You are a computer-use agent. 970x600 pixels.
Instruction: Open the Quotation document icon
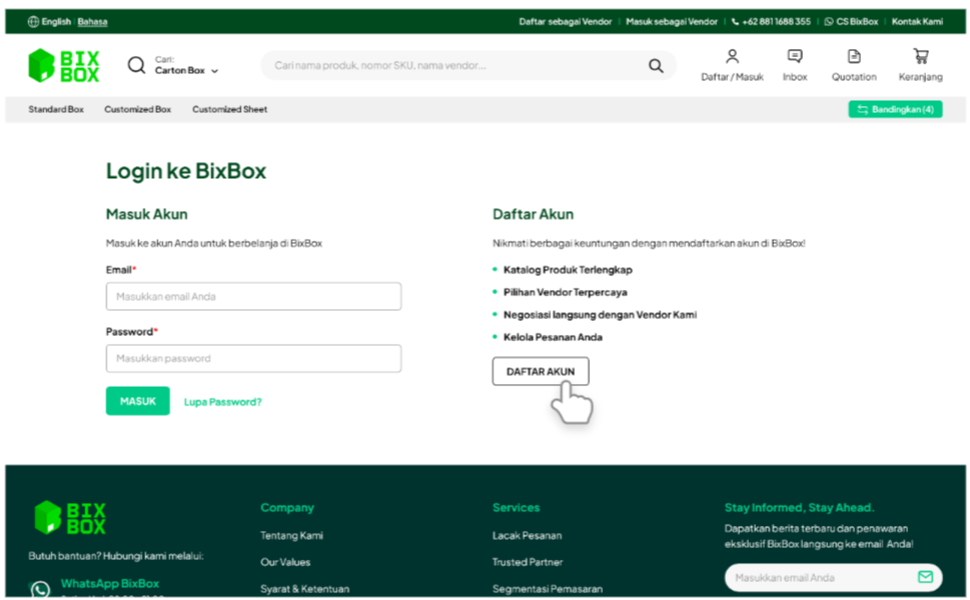(854, 57)
